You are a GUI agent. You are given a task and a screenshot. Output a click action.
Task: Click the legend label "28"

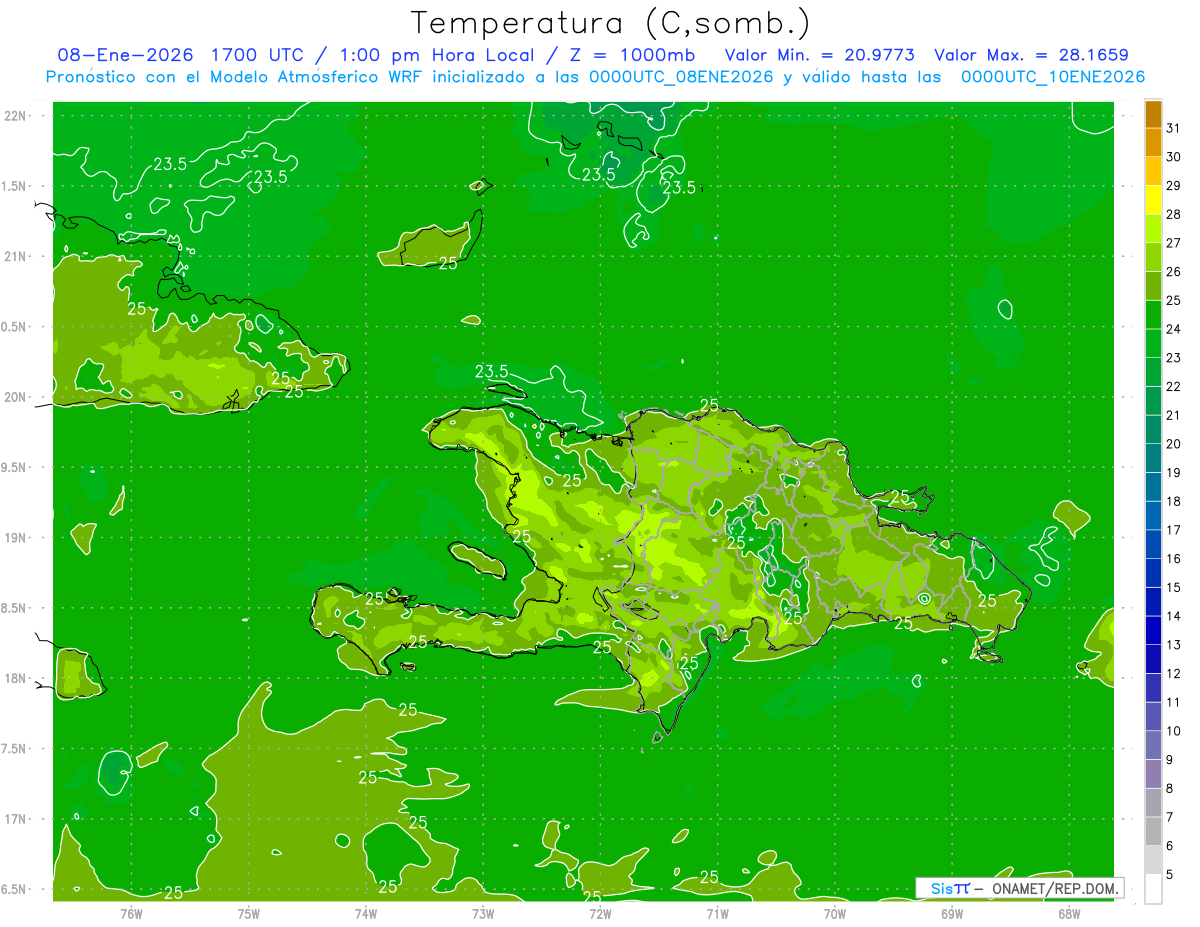[x=1174, y=214]
